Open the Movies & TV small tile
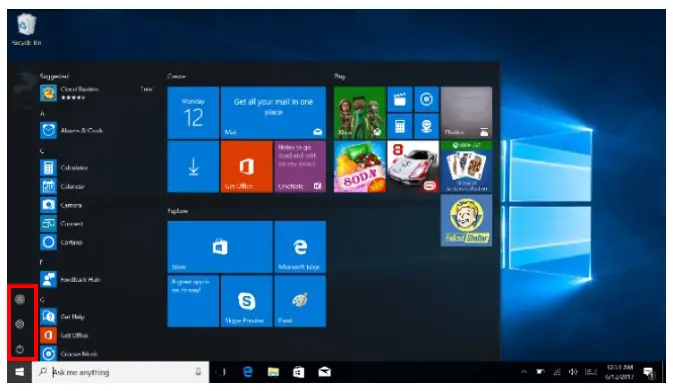This screenshot has width=673, height=391. point(400,100)
